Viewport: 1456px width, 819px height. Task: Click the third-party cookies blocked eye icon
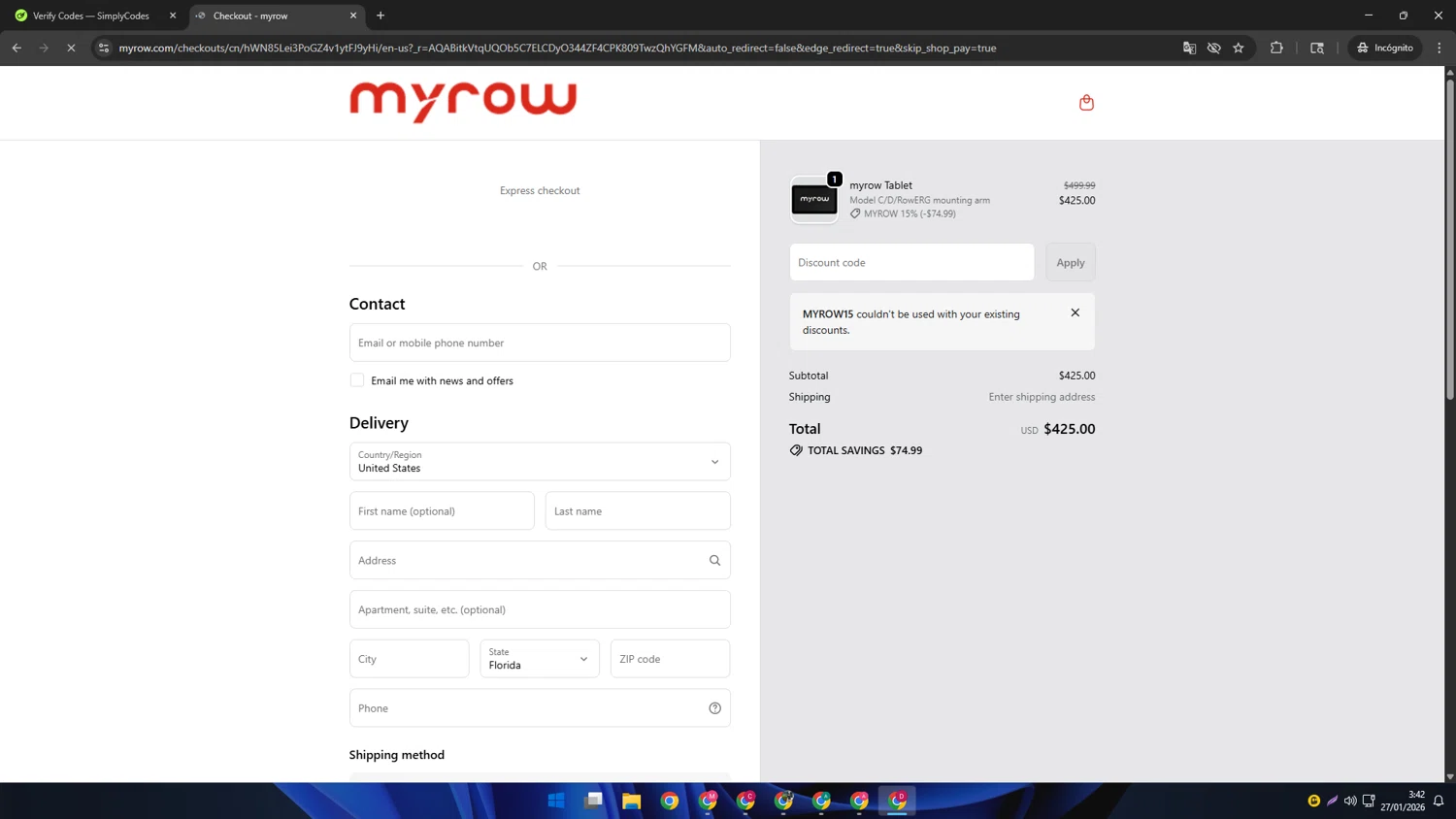(1213, 48)
